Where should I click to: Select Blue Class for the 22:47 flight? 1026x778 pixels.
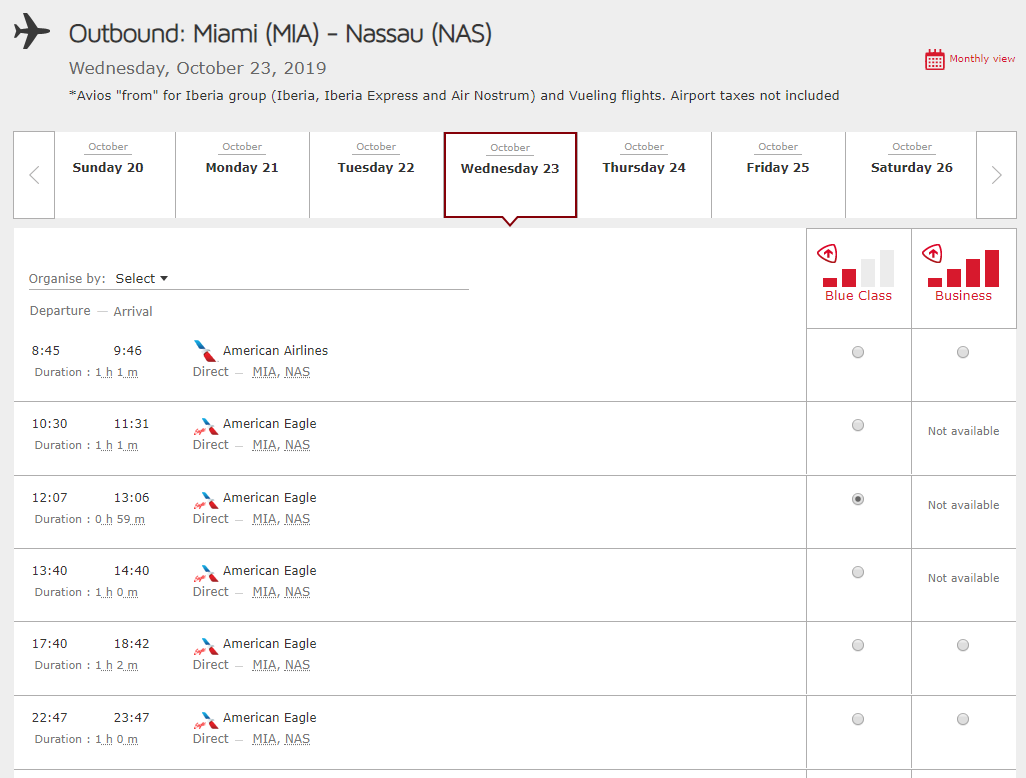[x=858, y=719]
